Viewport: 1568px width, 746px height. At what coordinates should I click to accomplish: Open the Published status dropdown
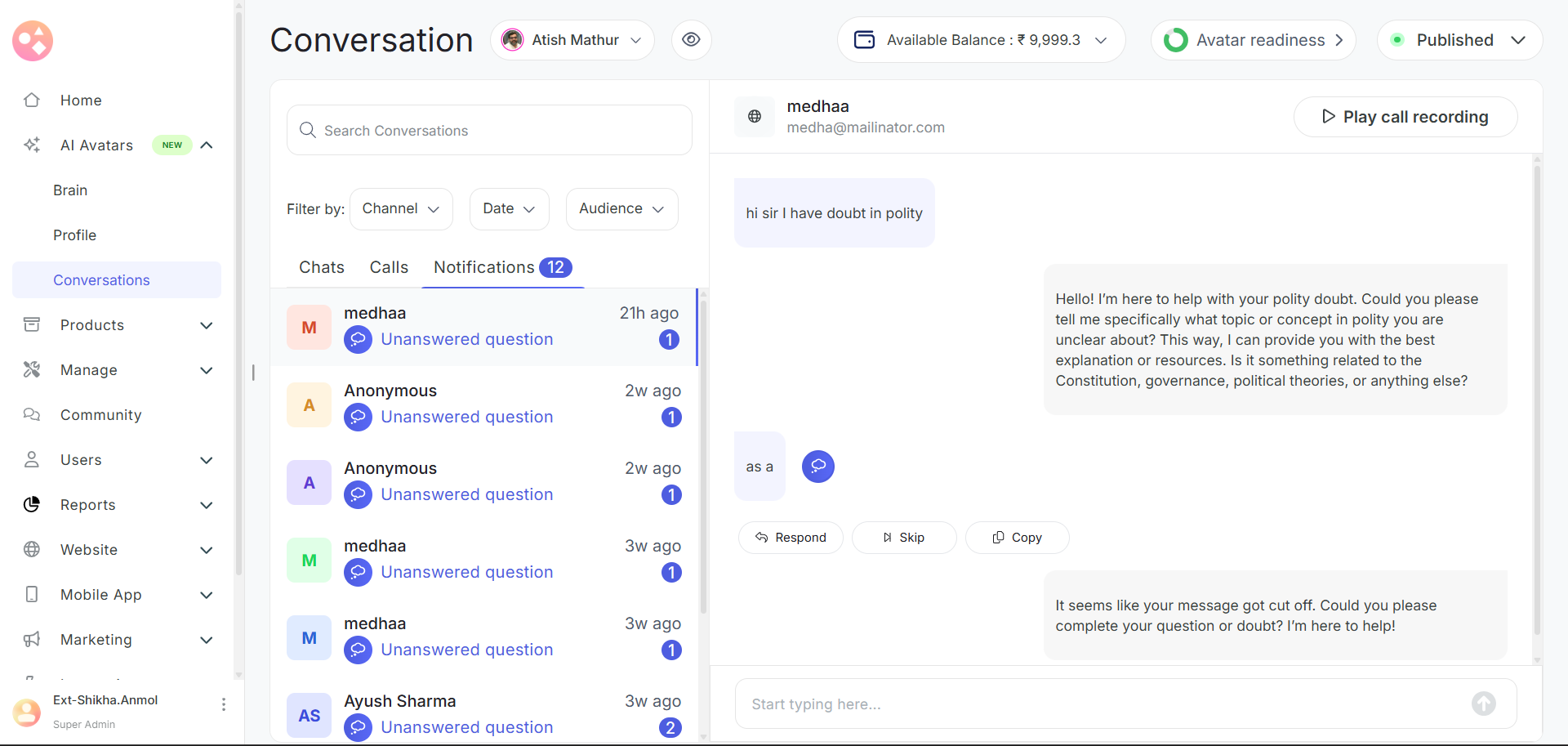[1459, 40]
